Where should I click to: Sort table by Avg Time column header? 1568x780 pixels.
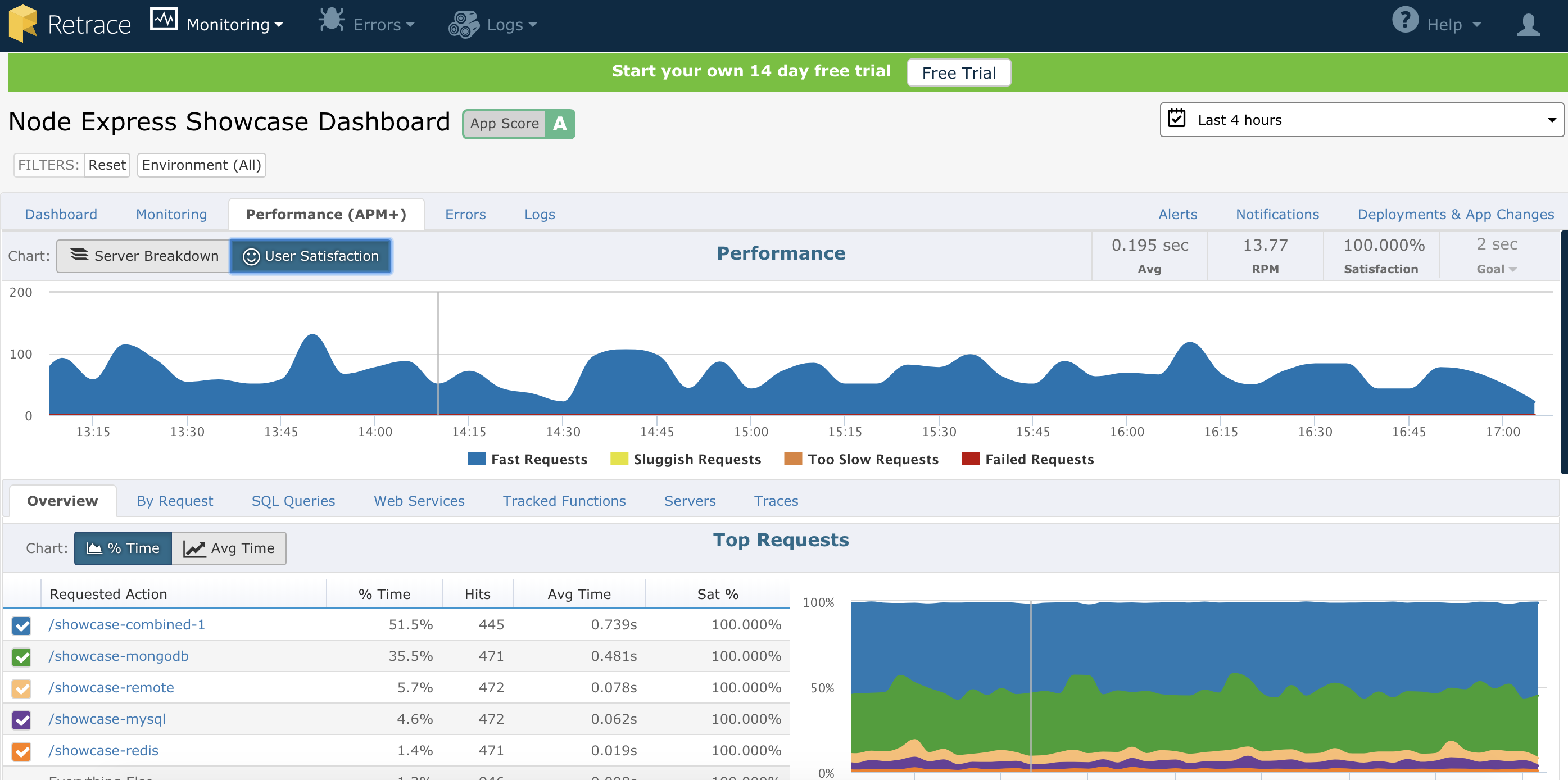coord(579,594)
